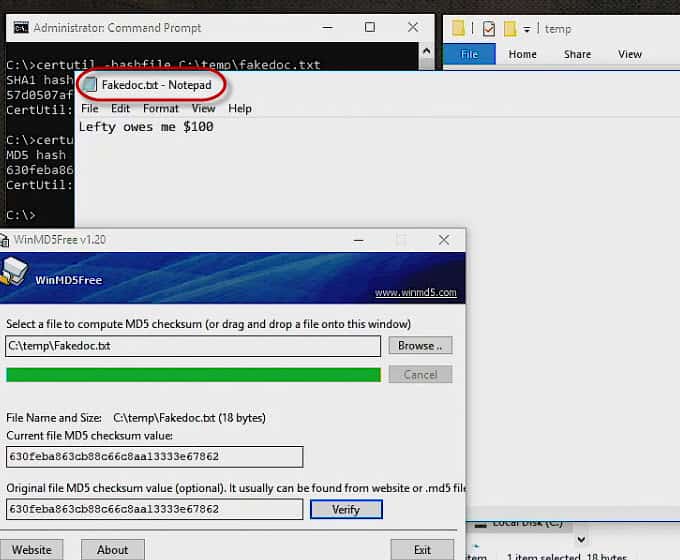Click the WinMD5Free title bar icon

point(4,240)
